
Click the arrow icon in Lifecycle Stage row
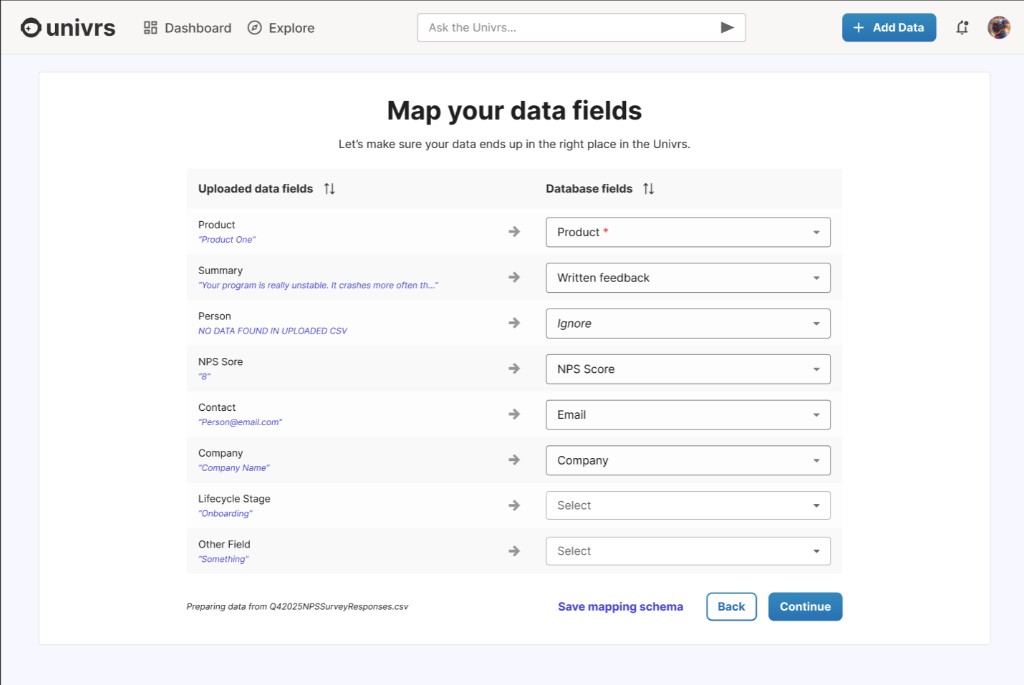tap(515, 505)
